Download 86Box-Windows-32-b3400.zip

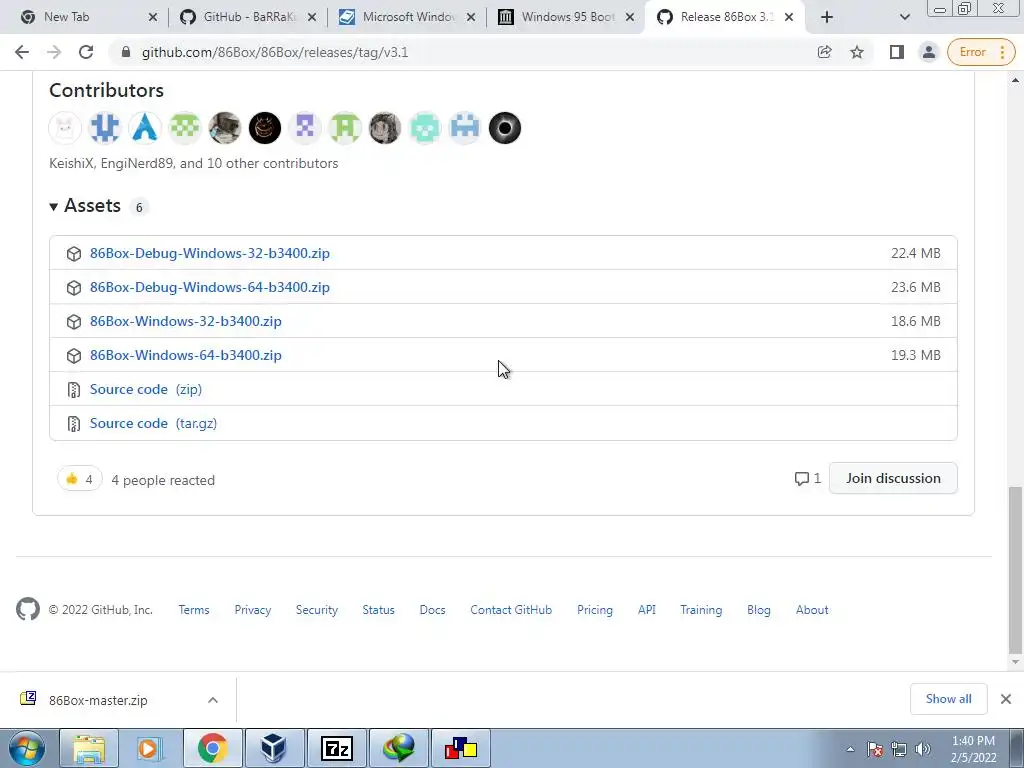[x=185, y=321]
